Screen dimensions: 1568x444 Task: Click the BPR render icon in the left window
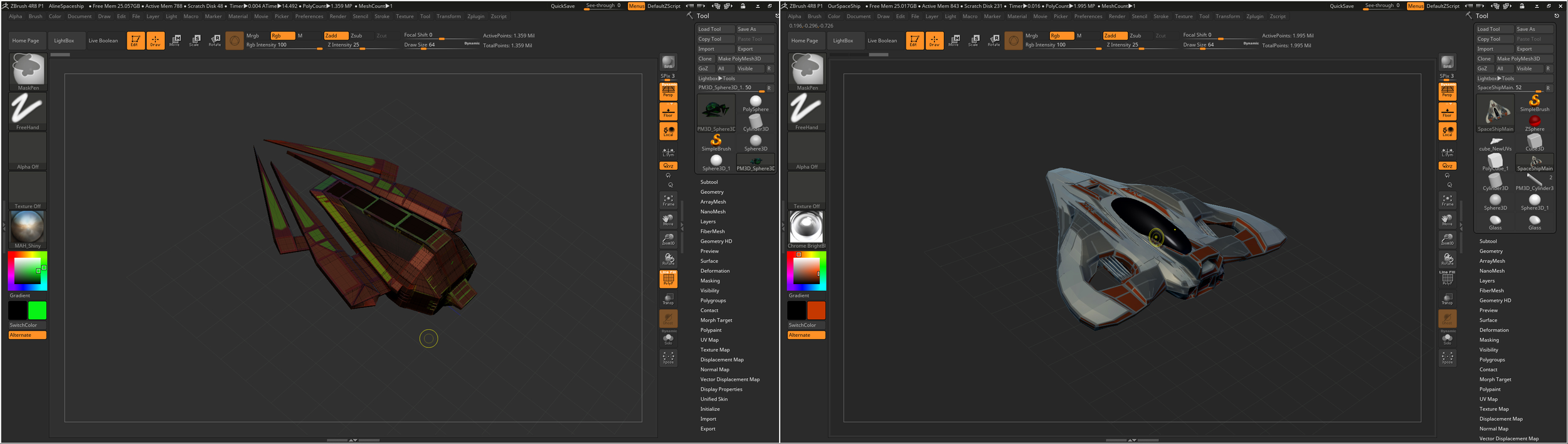pos(668,63)
